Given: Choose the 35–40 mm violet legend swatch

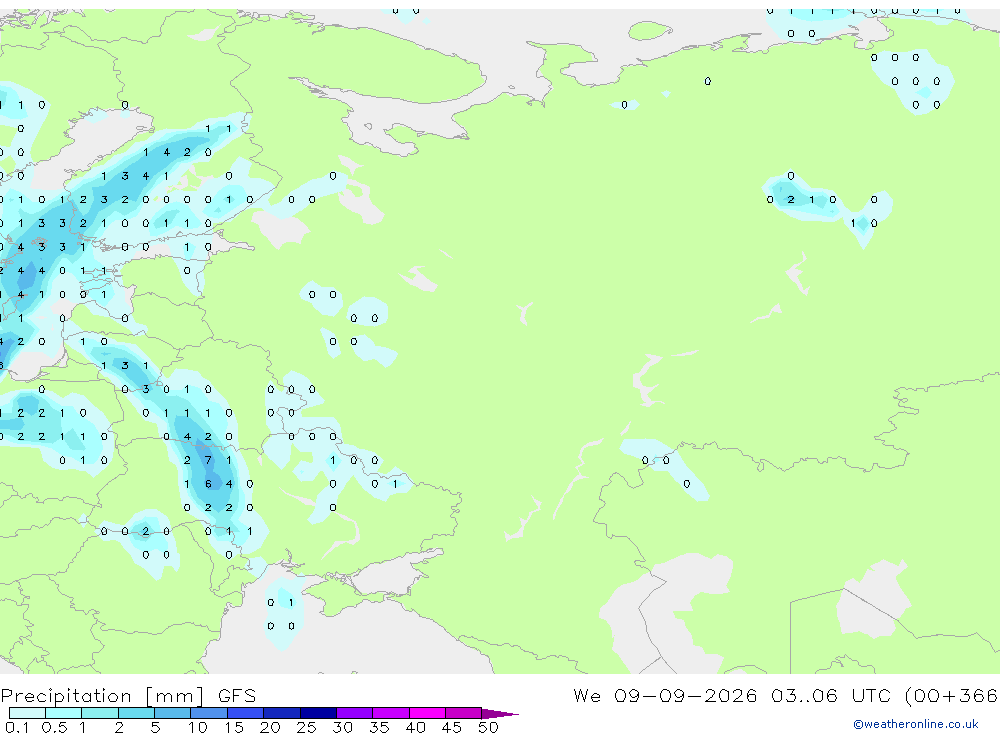Looking at the screenshot, I should click(391, 713).
